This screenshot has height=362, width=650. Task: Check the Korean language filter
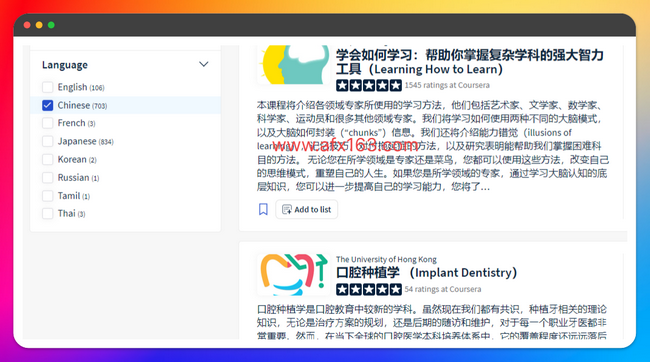tap(47, 160)
